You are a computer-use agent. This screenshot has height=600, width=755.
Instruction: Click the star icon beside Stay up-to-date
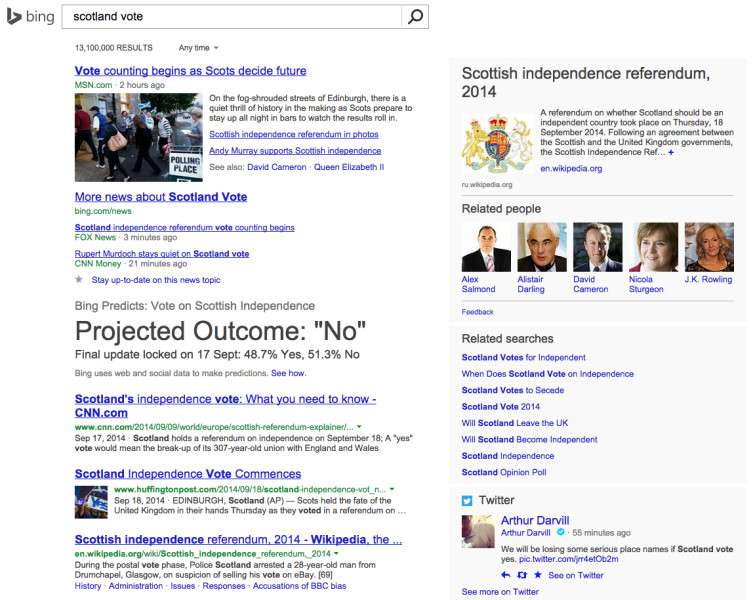coord(79,279)
